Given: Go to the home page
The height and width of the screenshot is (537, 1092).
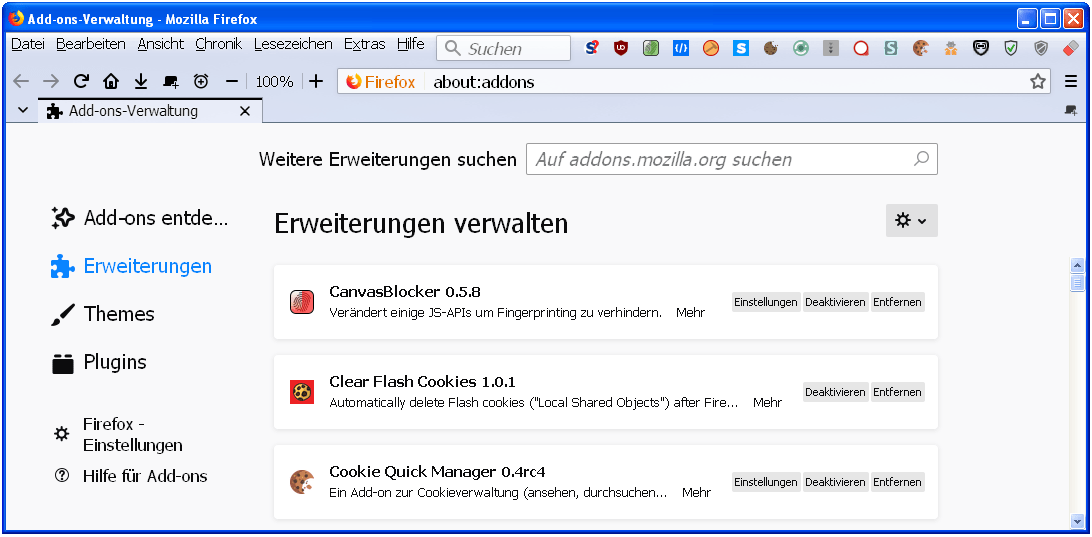Looking at the screenshot, I should click(111, 81).
